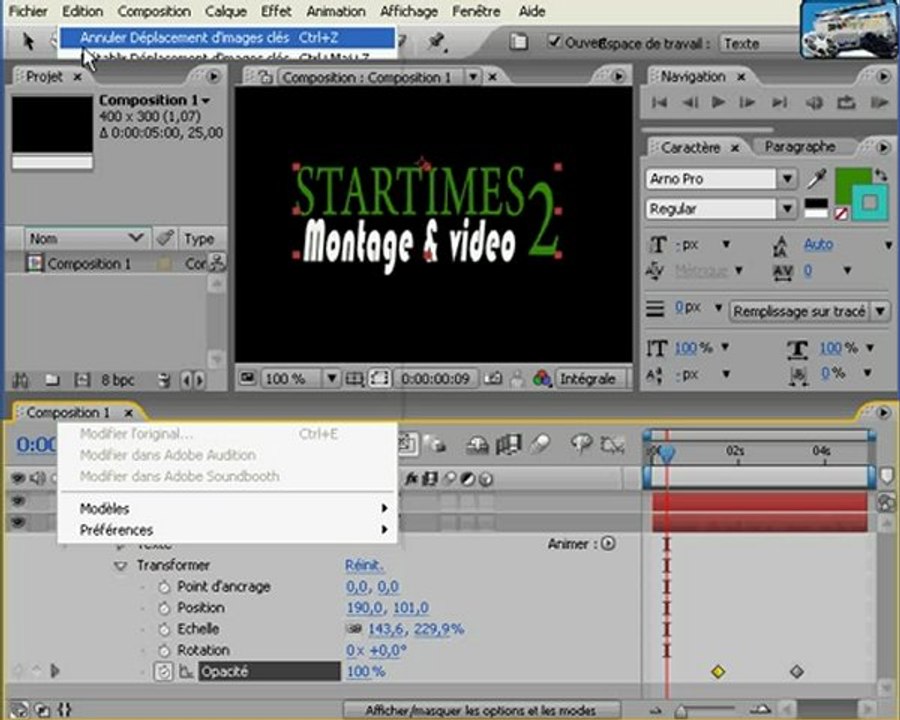Open the Préférences submenu

tap(227, 530)
